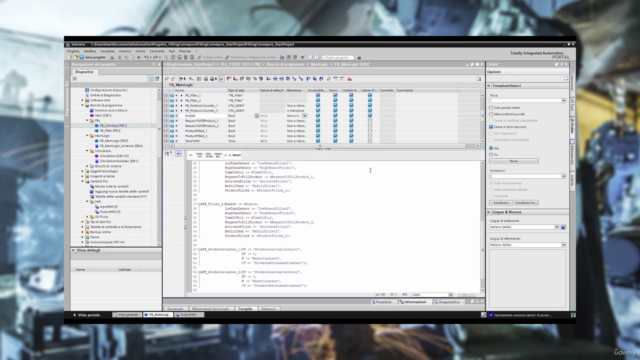Switch to OutputHMI editor in bottom bar
Image resolution: width=640 pixels, height=360 pixels.
coord(189,315)
